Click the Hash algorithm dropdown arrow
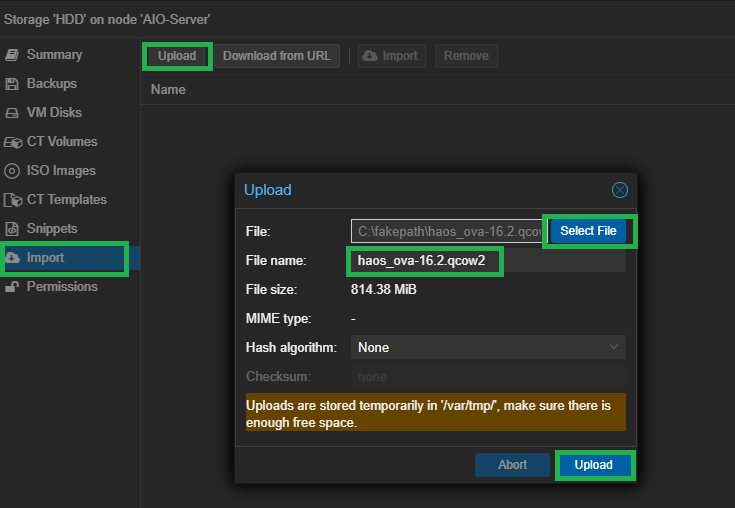 (613, 347)
